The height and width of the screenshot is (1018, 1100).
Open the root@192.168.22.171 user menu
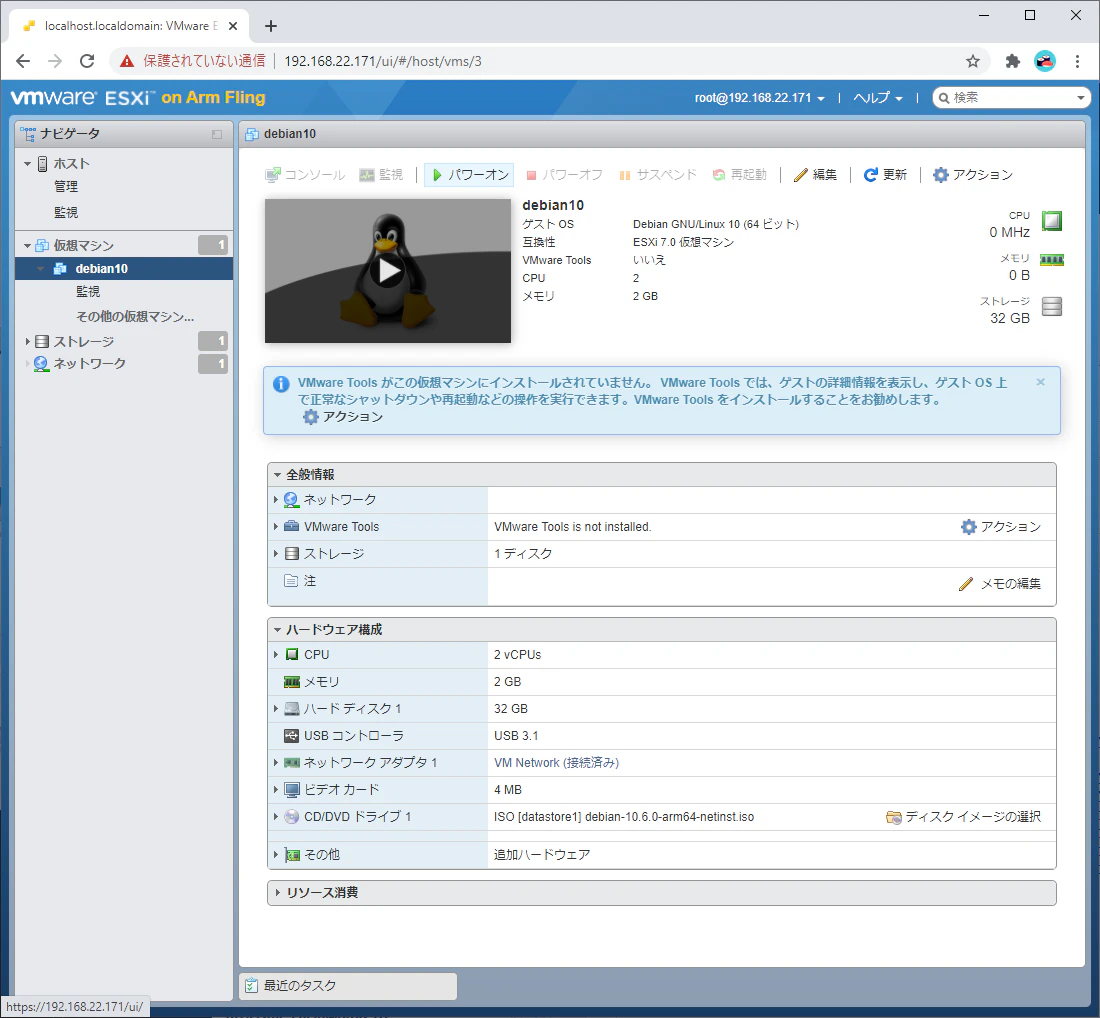click(759, 98)
